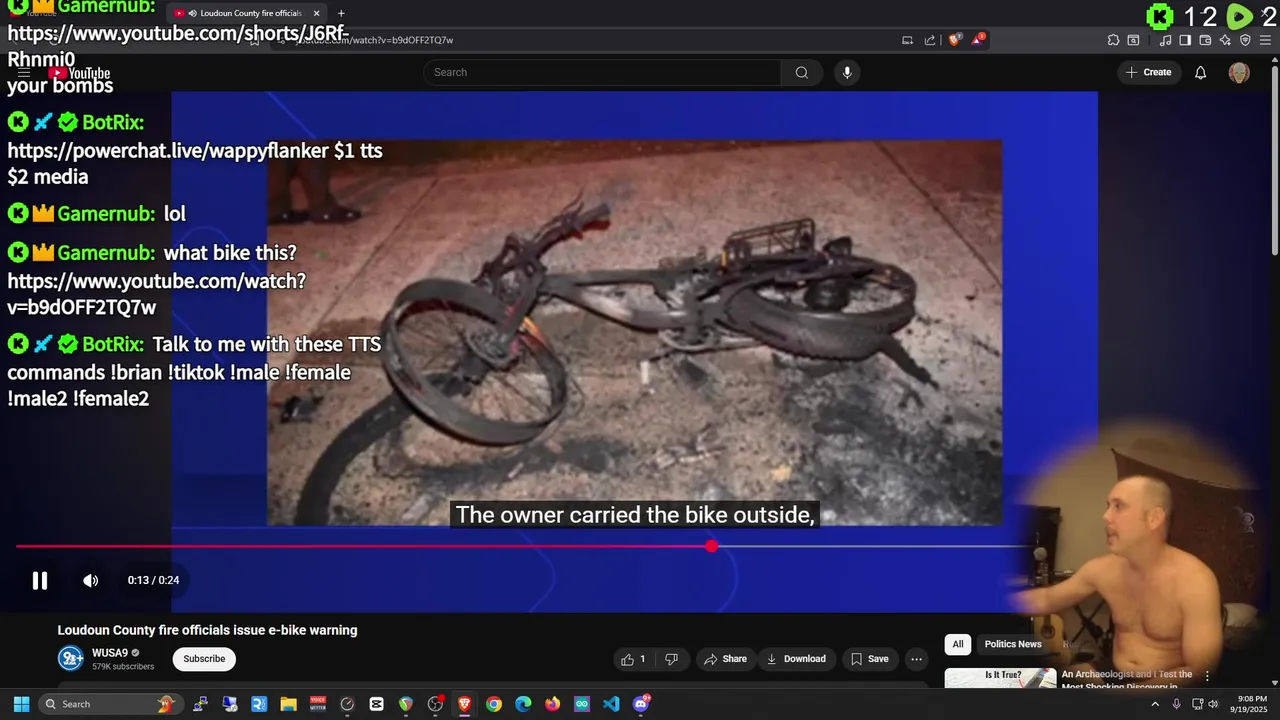
Task: Open File Explorer from the taskbar
Action: pos(288,704)
